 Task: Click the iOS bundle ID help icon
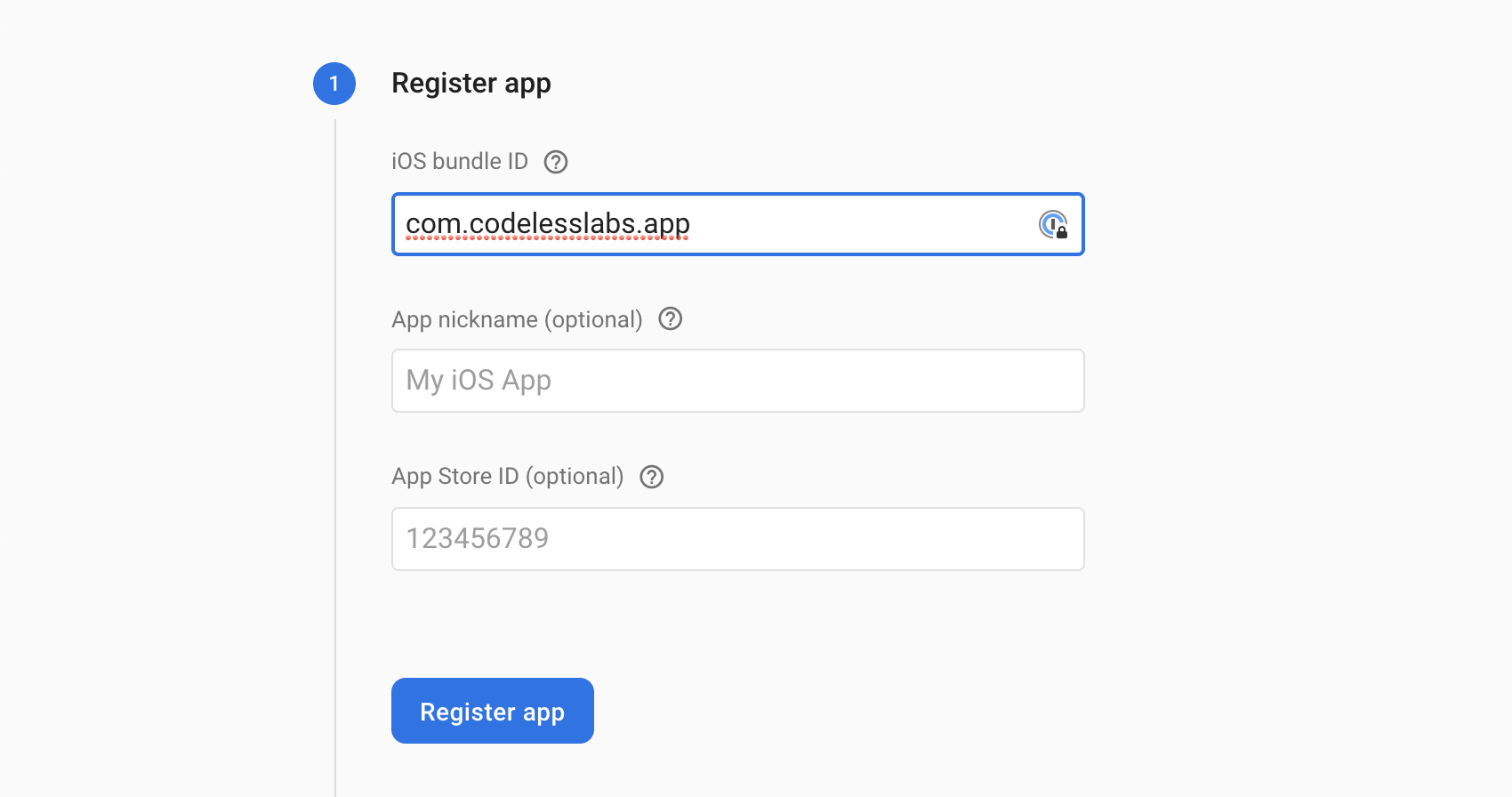pyautogui.click(x=556, y=162)
